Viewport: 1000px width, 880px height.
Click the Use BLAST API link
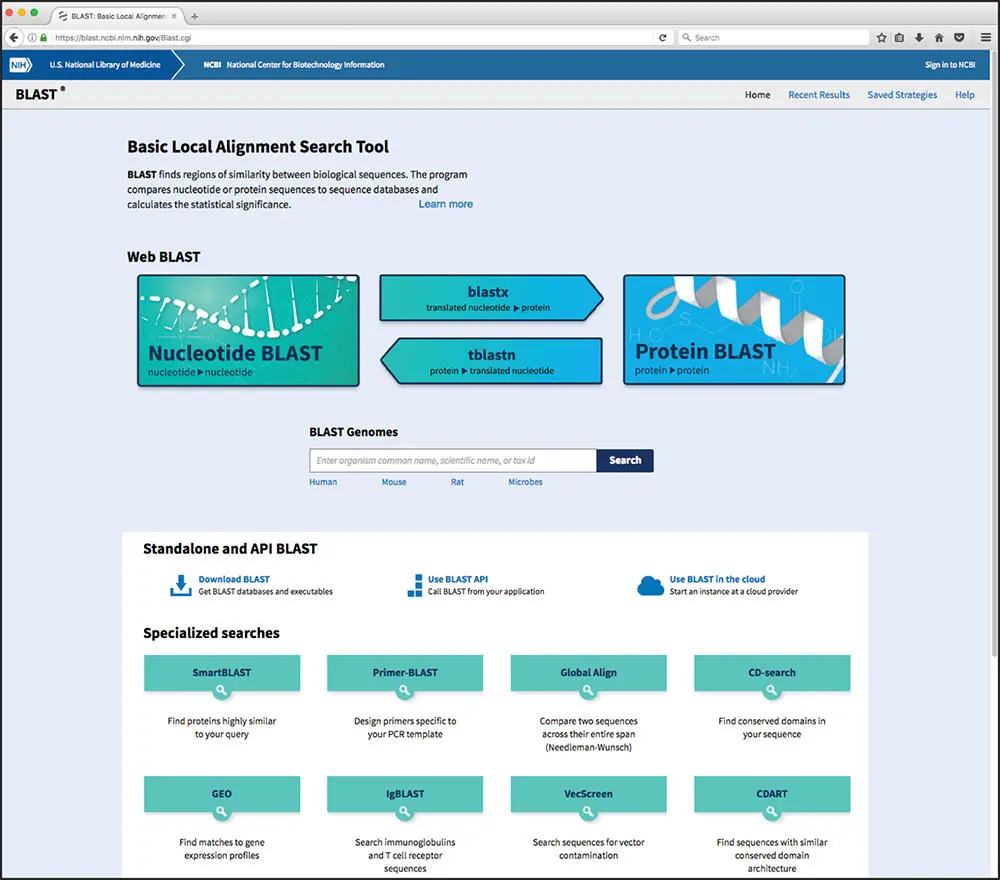(x=458, y=579)
